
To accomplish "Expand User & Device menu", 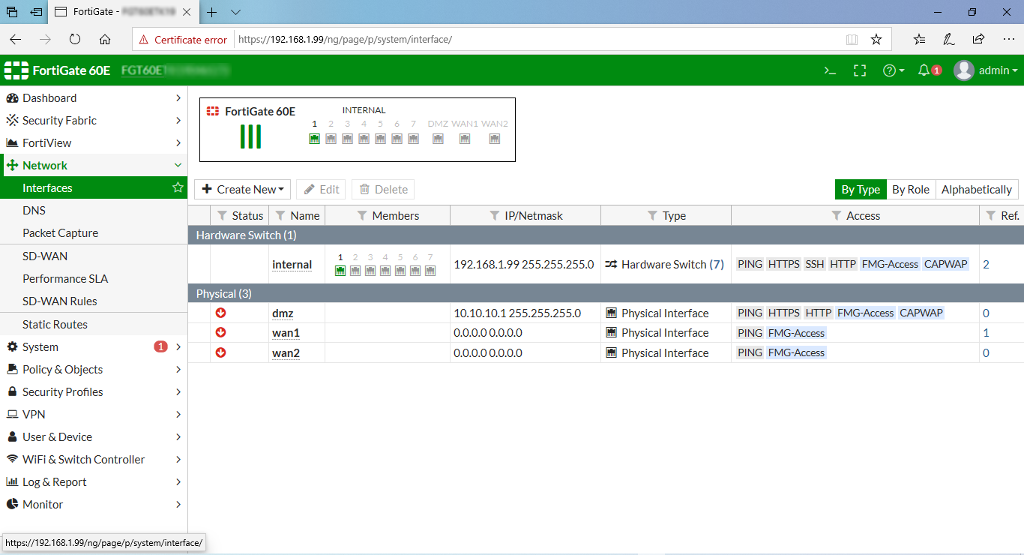I will tap(93, 437).
